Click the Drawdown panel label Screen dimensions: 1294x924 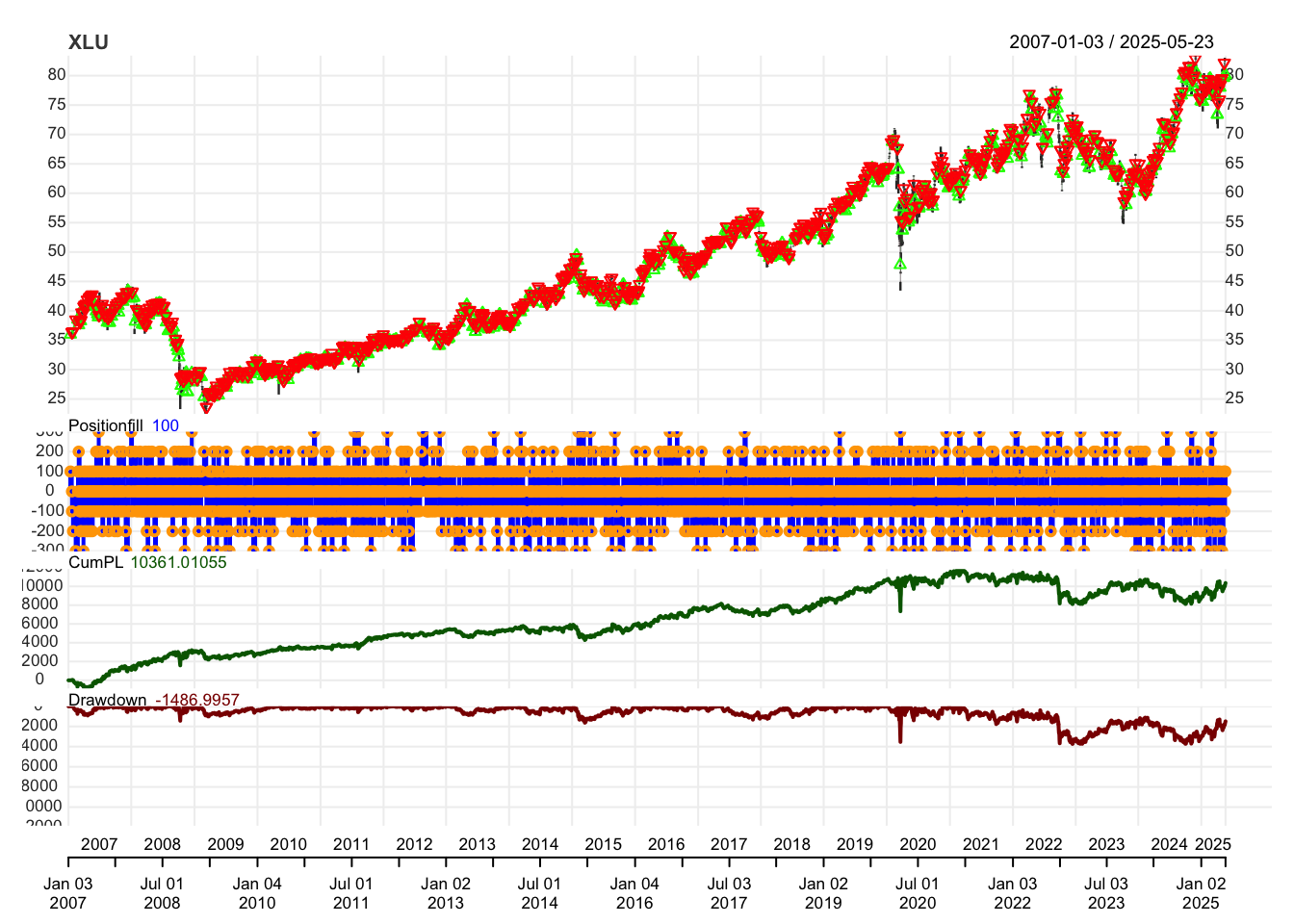click(107, 700)
